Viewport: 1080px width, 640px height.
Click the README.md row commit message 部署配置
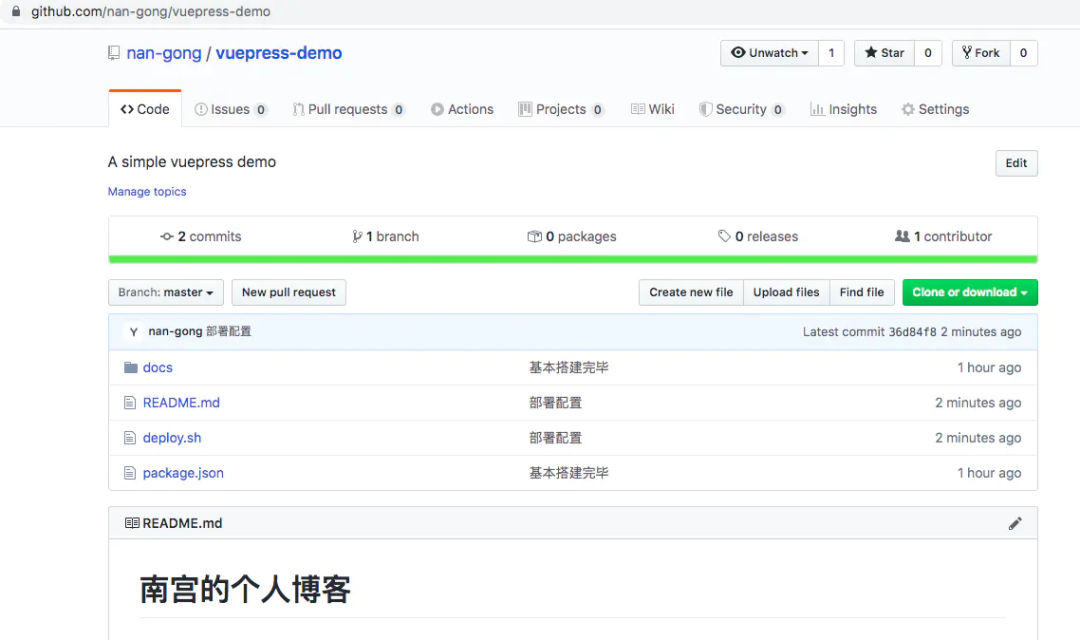tap(555, 402)
